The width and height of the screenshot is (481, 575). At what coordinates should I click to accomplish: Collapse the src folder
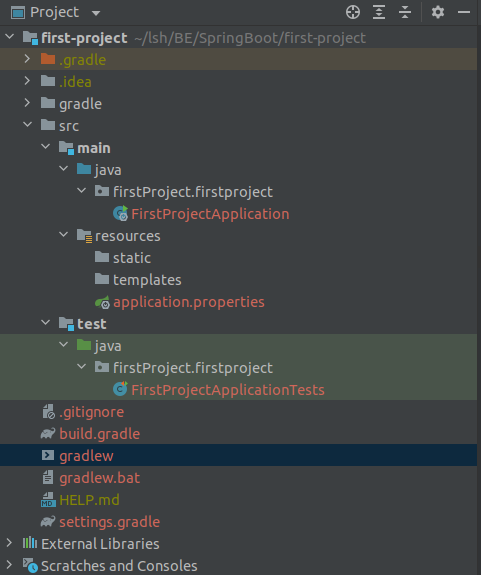point(27,125)
